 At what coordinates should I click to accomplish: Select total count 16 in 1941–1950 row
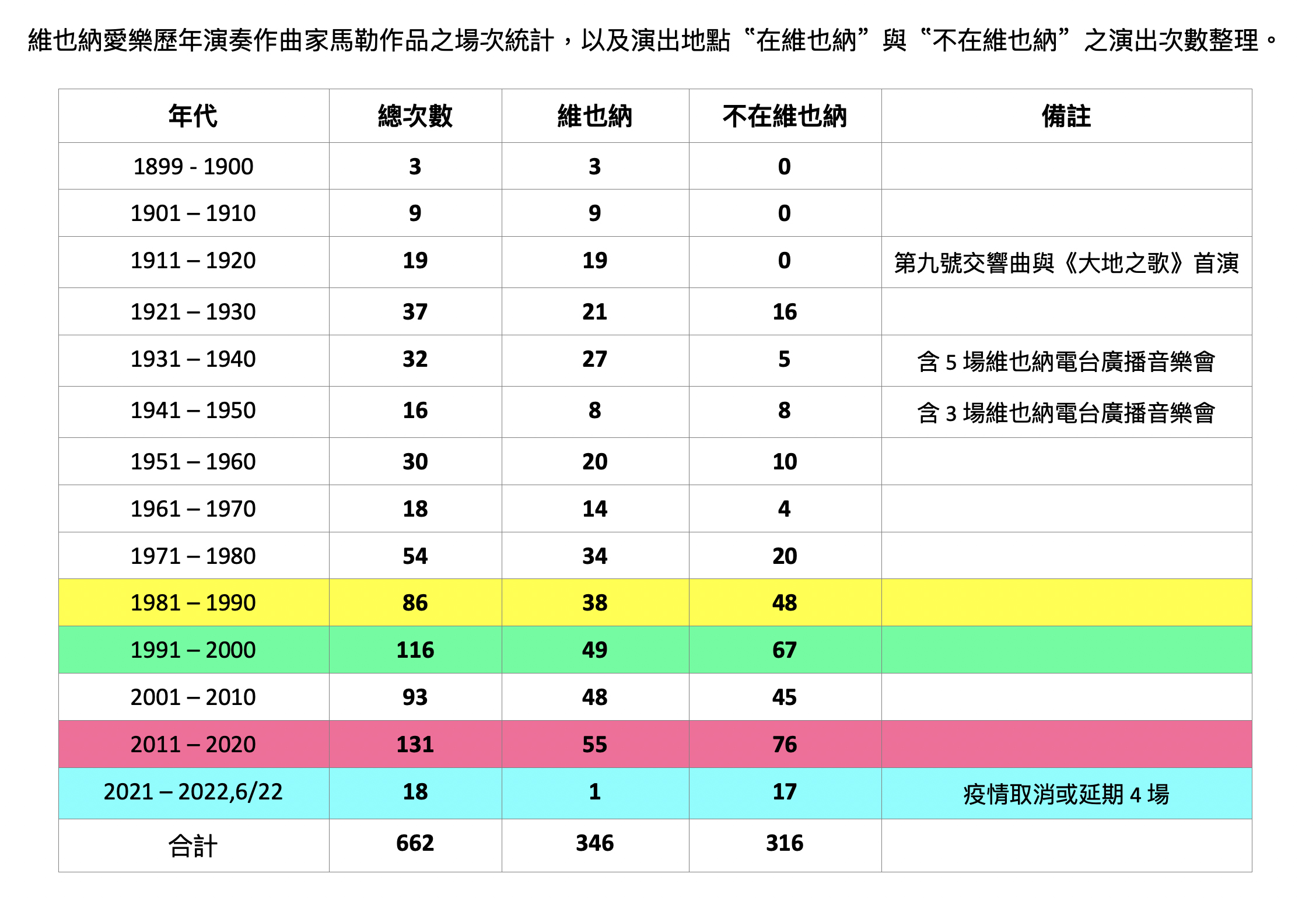tap(415, 410)
